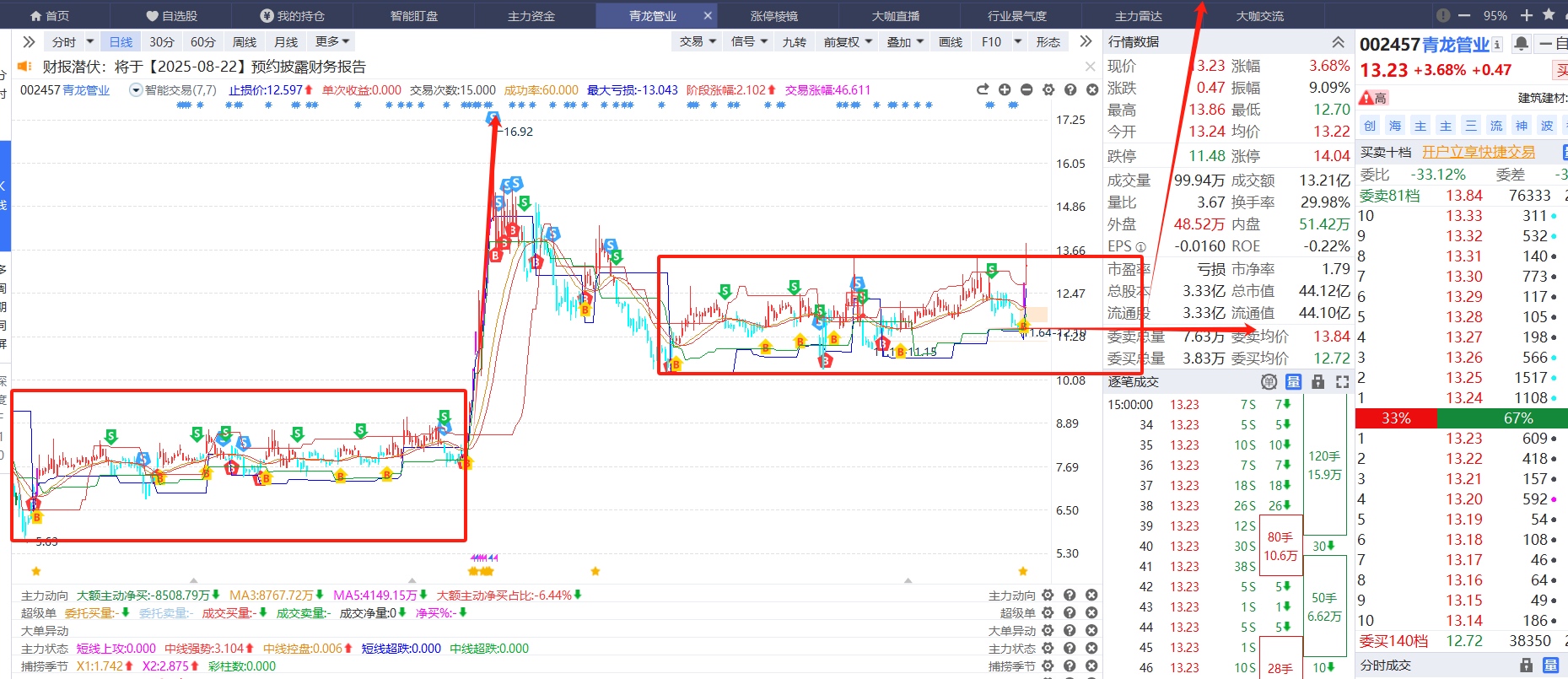Open the 分时 dropdown arrow

(x=90, y=41)
